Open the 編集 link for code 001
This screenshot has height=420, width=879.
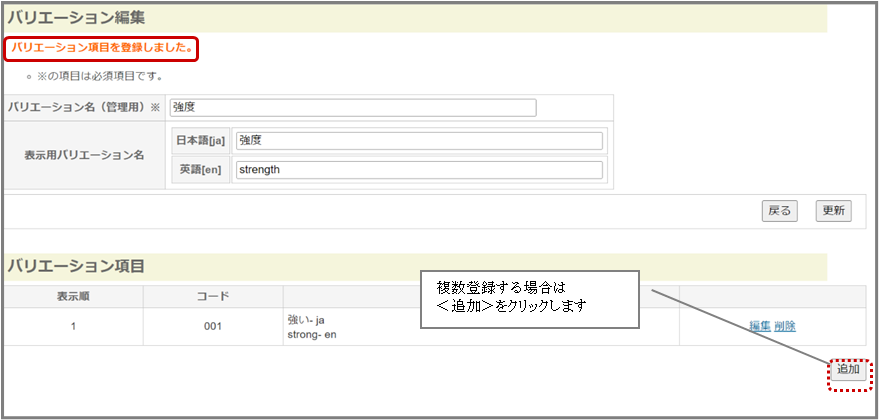point(760,326)
